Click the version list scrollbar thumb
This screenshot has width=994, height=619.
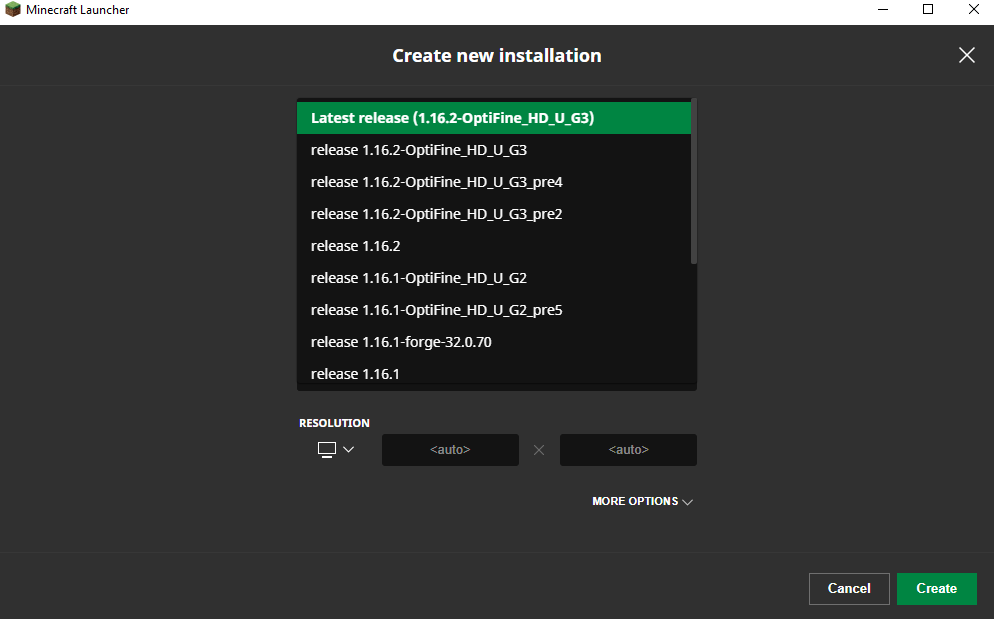(694, 181)
